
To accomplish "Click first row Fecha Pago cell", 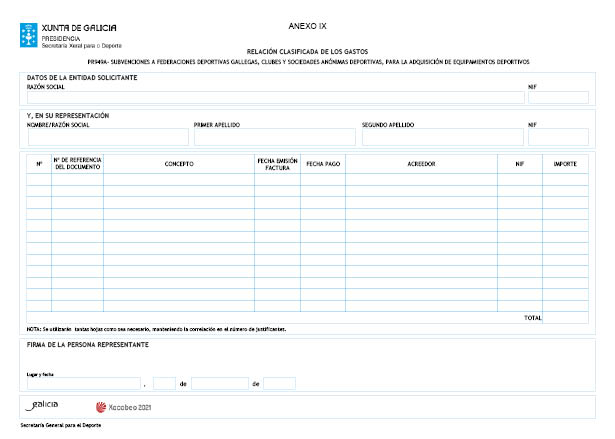I will pyautogui.click(x=323, y=179).
